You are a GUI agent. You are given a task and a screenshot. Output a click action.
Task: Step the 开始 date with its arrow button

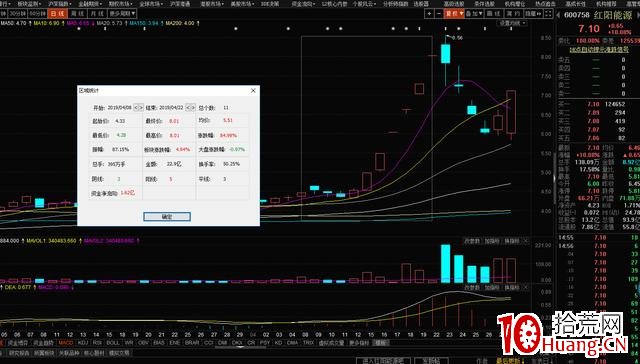(139, 108)
